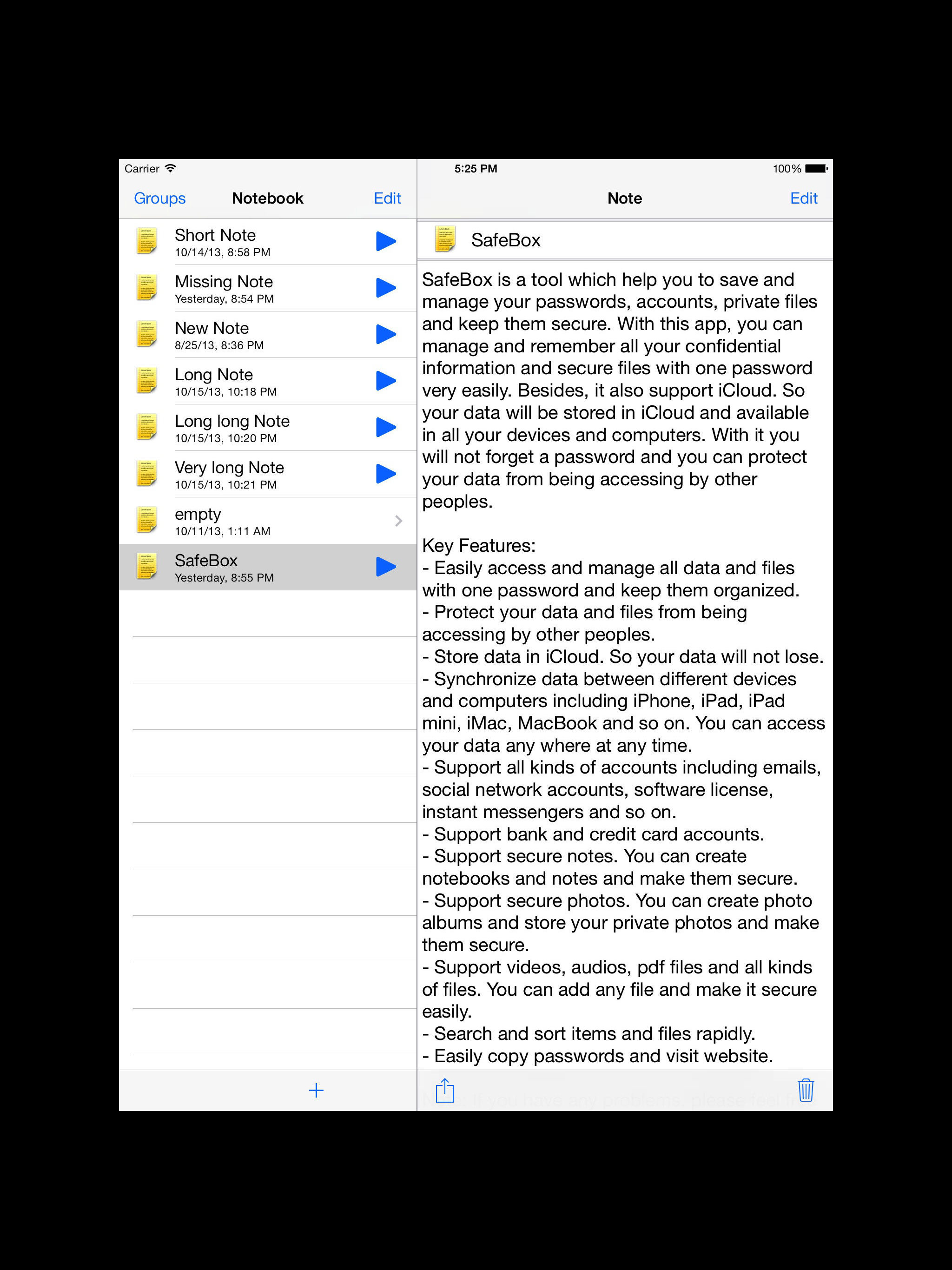The width and height of the screenshot is (952, 1270).
Task: Click the 5:25 PM clock in the status bar
Action: [x=476, y=169]
